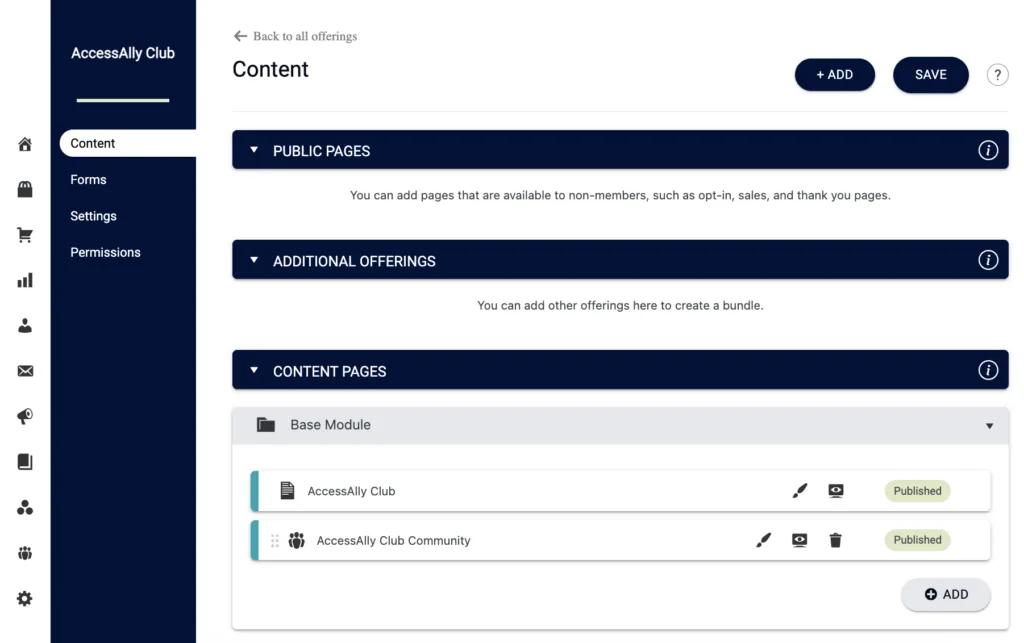
Task: Click the home icon in left sidebar
Action: coord(25,145)
